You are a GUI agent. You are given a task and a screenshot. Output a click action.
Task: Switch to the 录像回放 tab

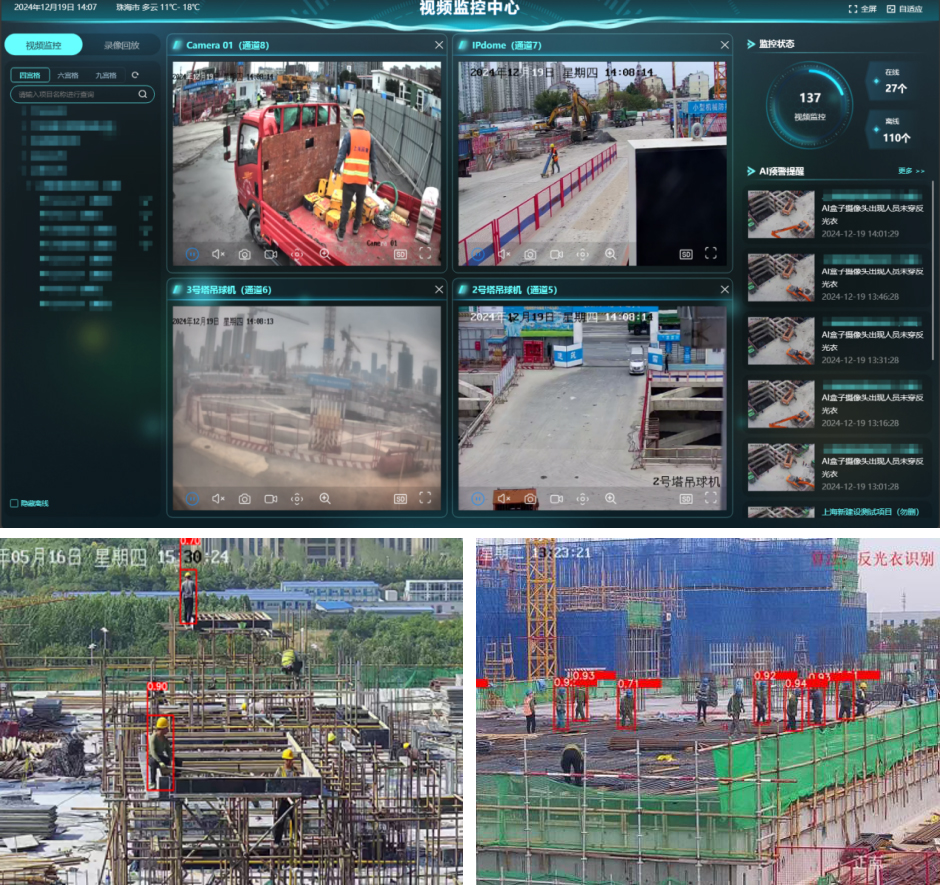tap(121, 45)
